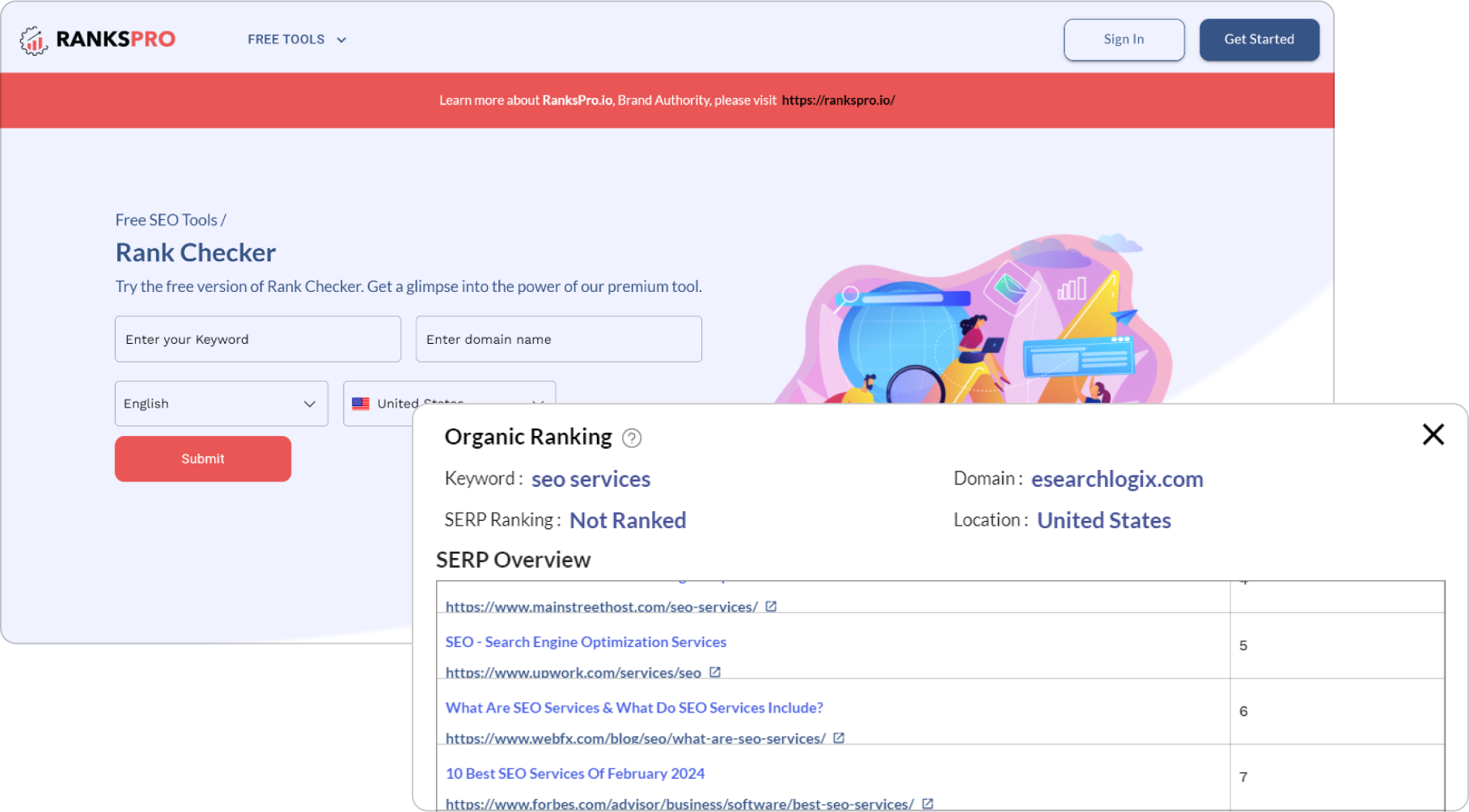This screenshot has width=1469, height=812.
Task: Click the 10 Best SEO Services article link
Action: [x=574, y=773]
